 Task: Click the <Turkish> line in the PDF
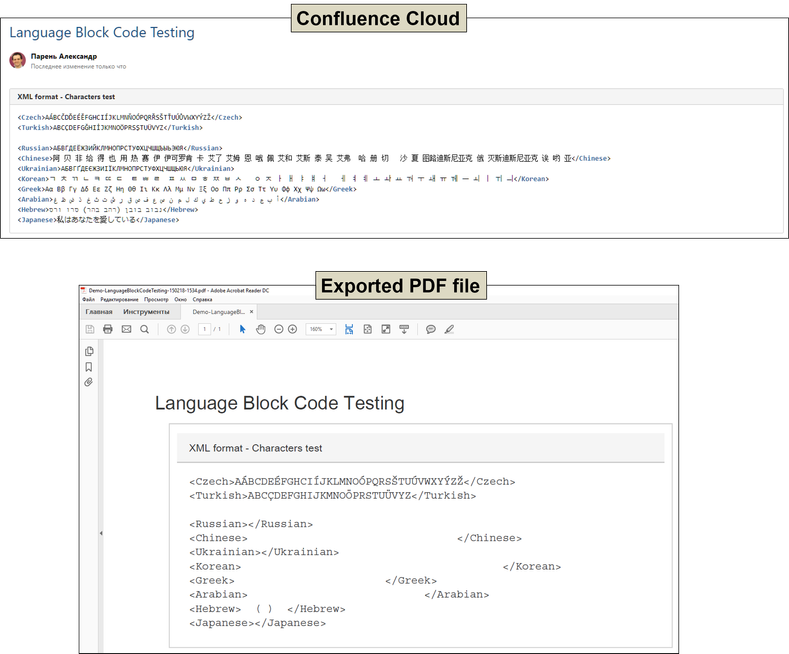[333, 496]
